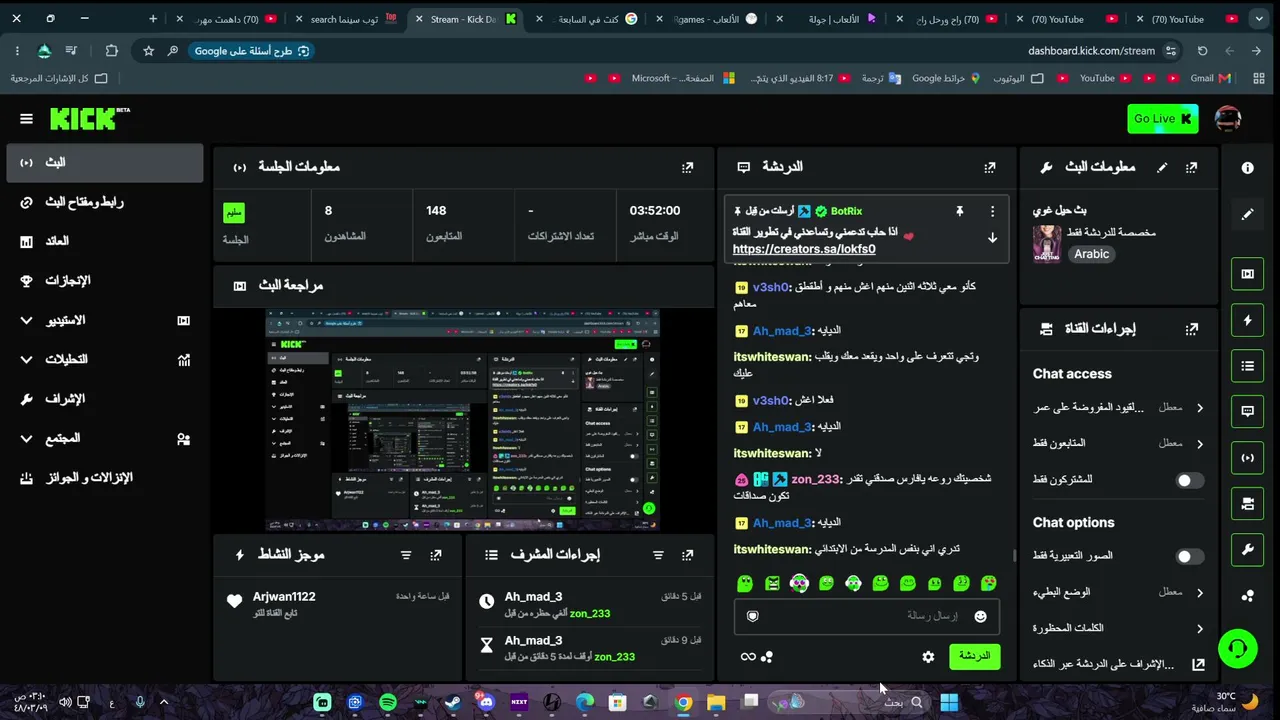Edit stream info with the معلومات البث pencil

coord(1161,168)
